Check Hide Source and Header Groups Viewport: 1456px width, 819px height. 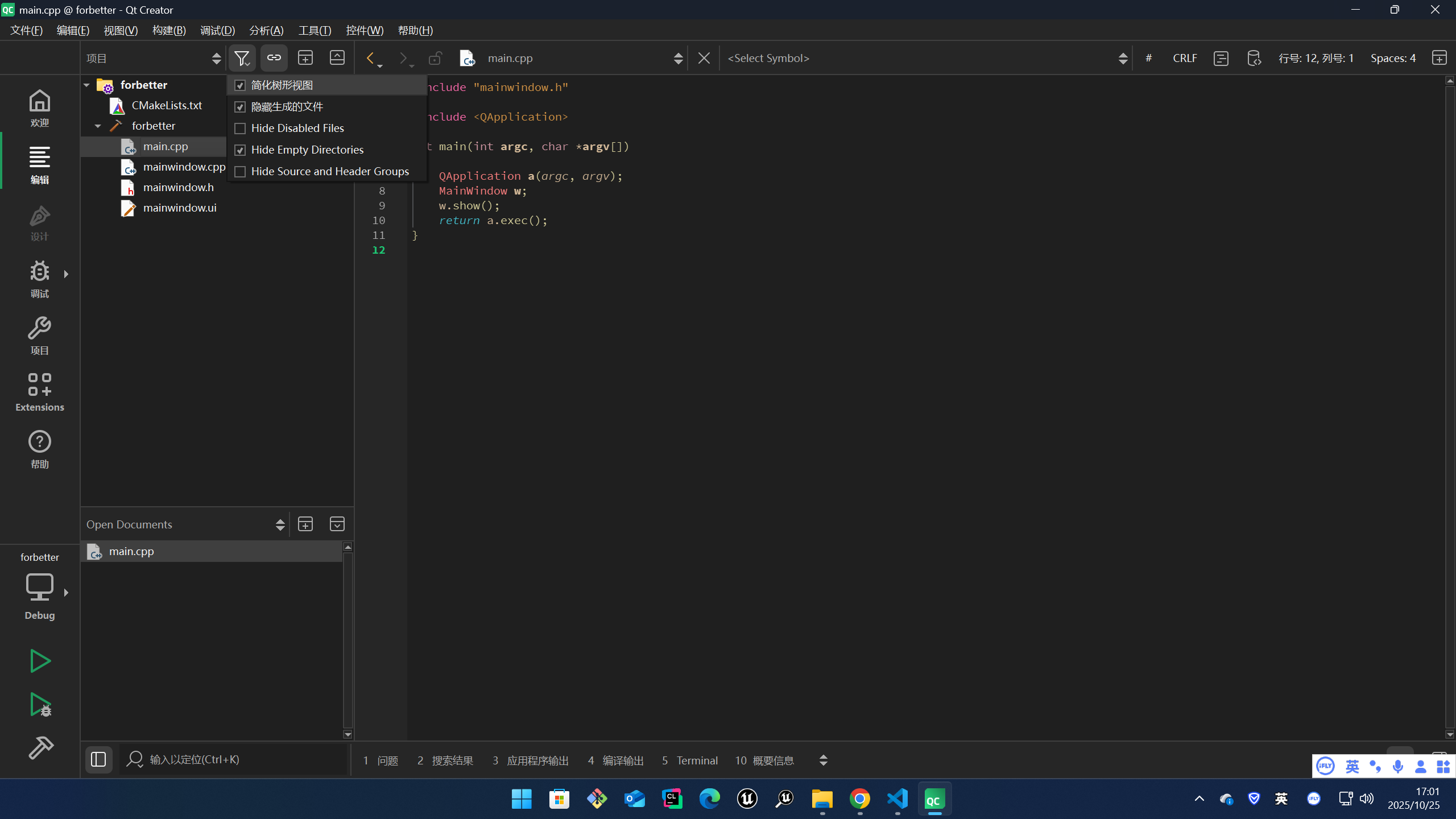[x=240, y=172]
